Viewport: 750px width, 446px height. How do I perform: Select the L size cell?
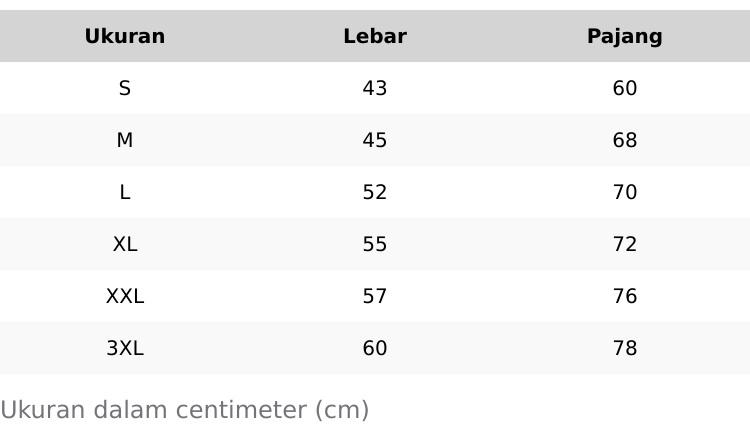125,192
